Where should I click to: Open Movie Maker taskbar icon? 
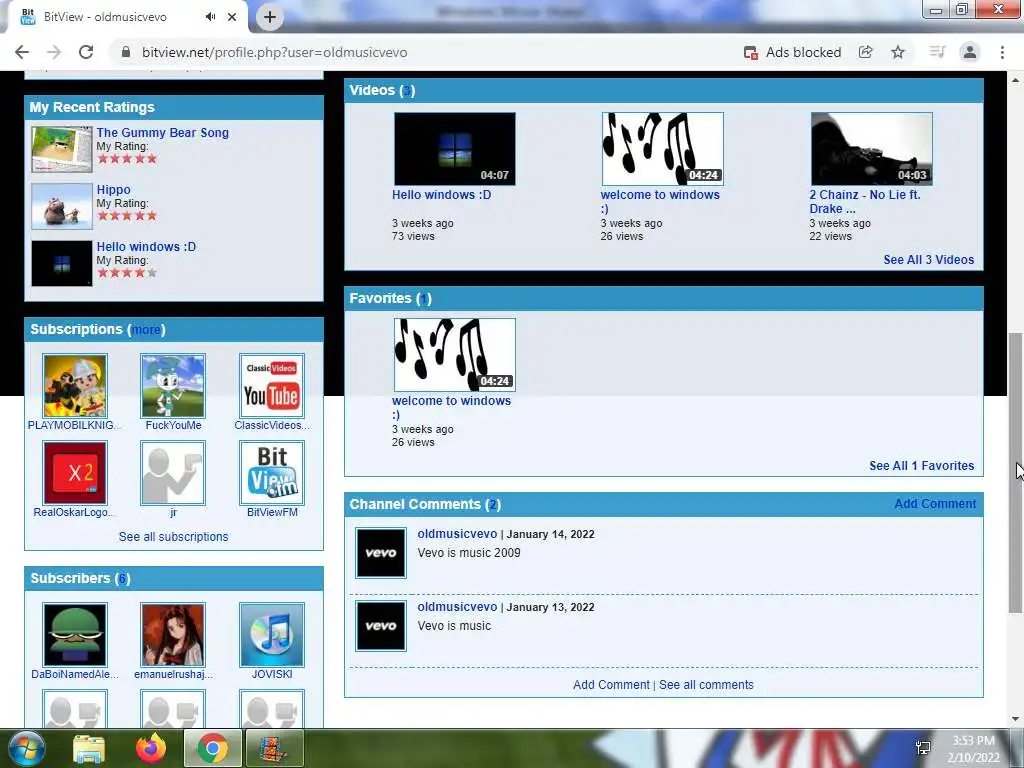coord(275,748)
